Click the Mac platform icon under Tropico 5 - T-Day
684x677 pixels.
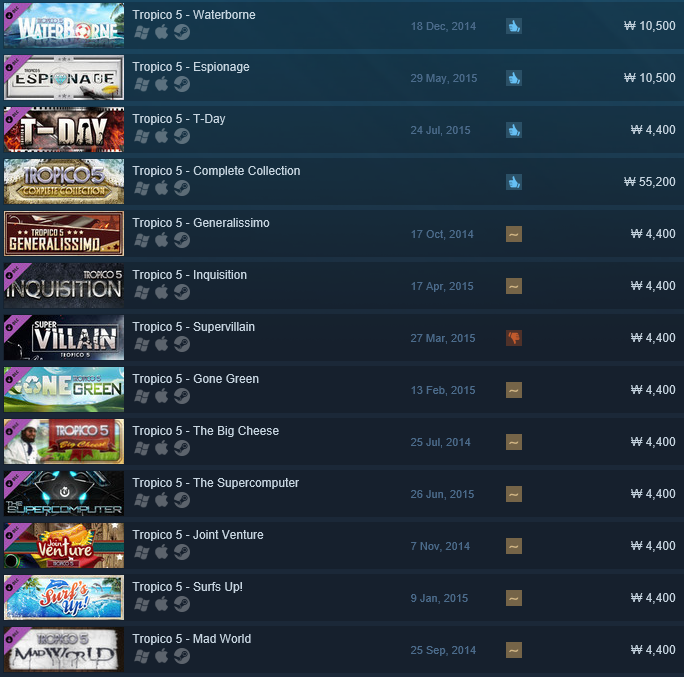click(162, 136)
